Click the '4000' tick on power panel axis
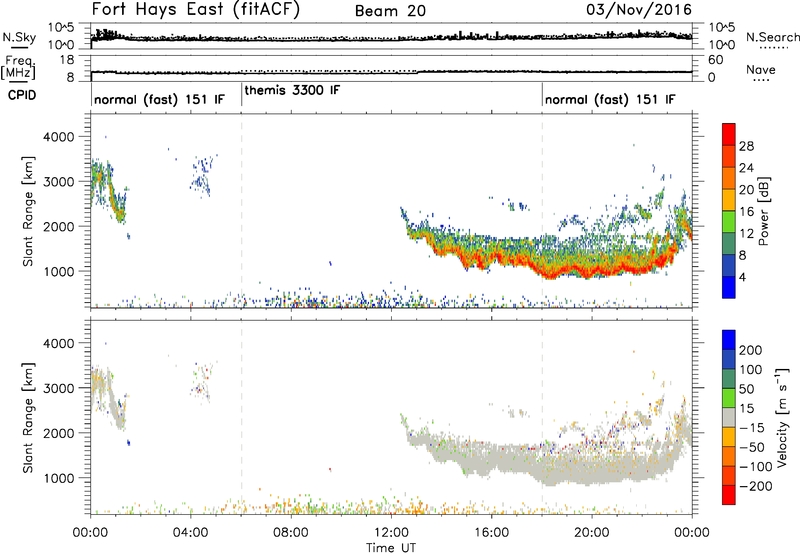This screenshot has width=800, height=554. tap(60, 137)
